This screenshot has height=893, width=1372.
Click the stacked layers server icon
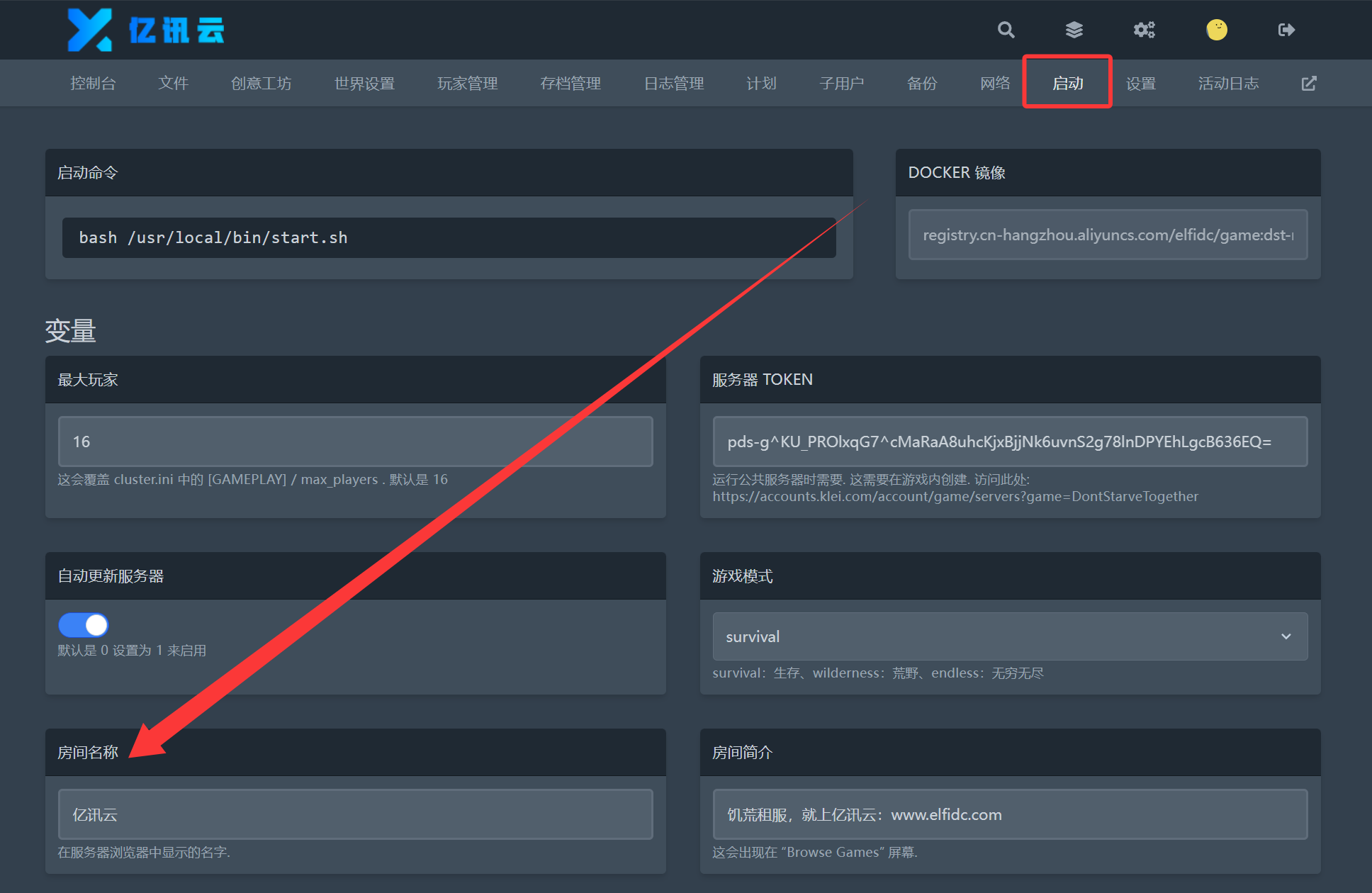tap(1074, 30)
